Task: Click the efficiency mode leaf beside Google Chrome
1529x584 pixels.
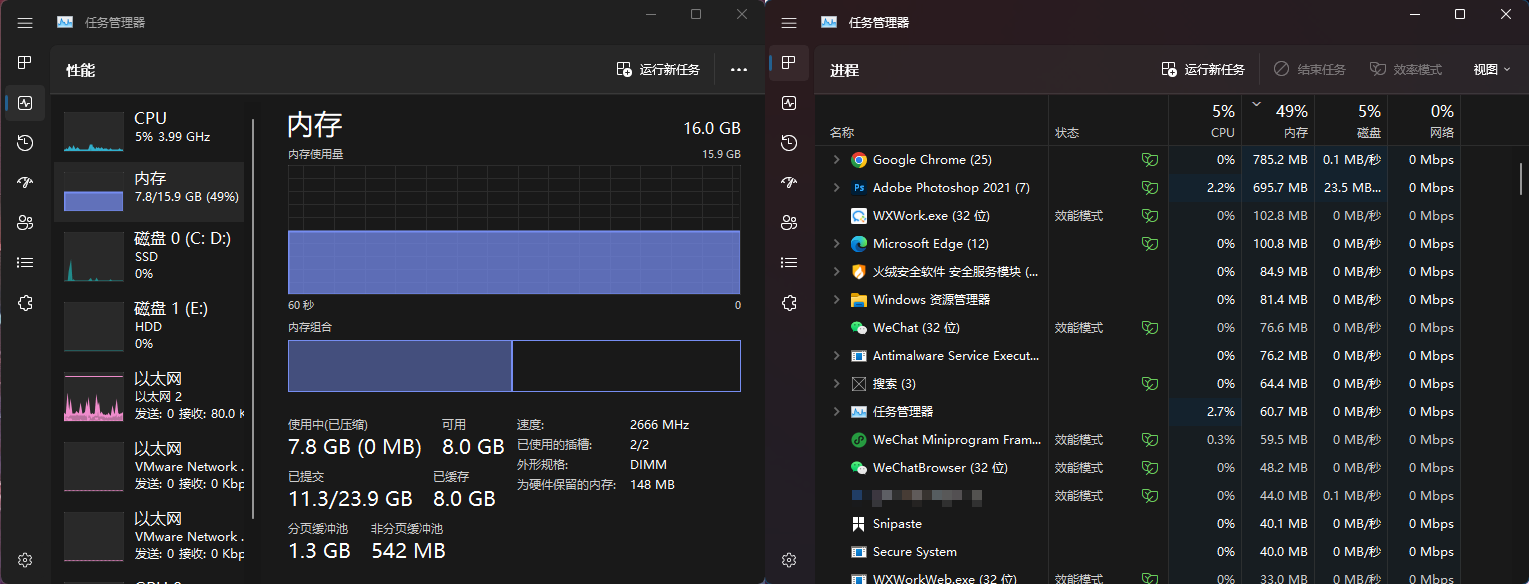Action: (x=1149, y=159)
